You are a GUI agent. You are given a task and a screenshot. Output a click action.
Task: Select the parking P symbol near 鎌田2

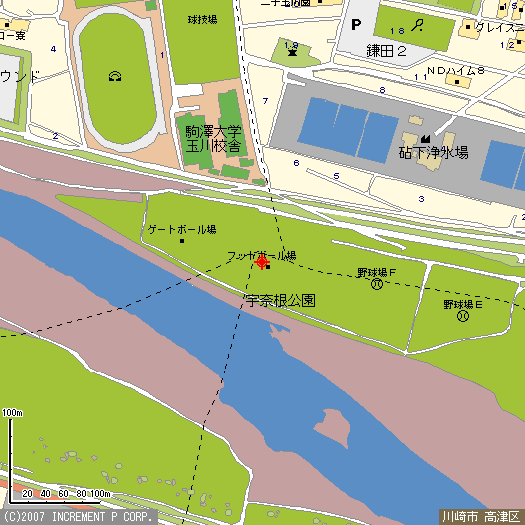click(356, 24)
